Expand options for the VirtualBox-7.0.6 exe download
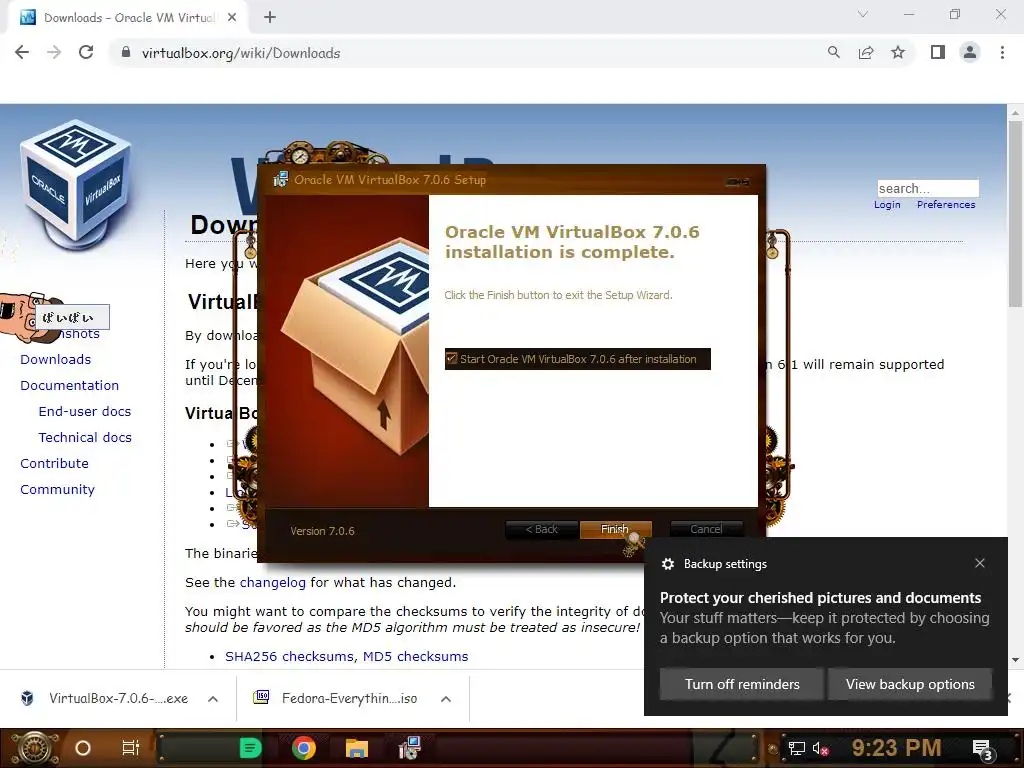This screenshot has height=768, width=1024. pyautogui.click(x=213, y=699)
